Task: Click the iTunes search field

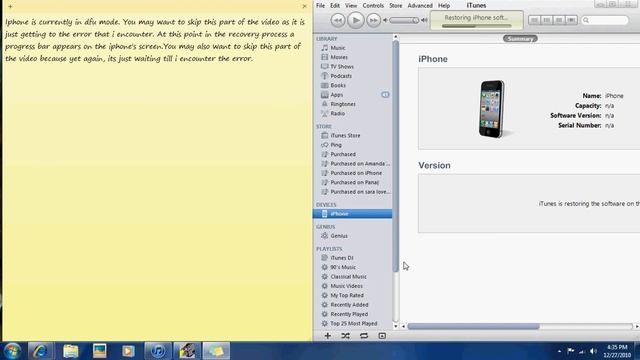Action: [x=605, y=20]
